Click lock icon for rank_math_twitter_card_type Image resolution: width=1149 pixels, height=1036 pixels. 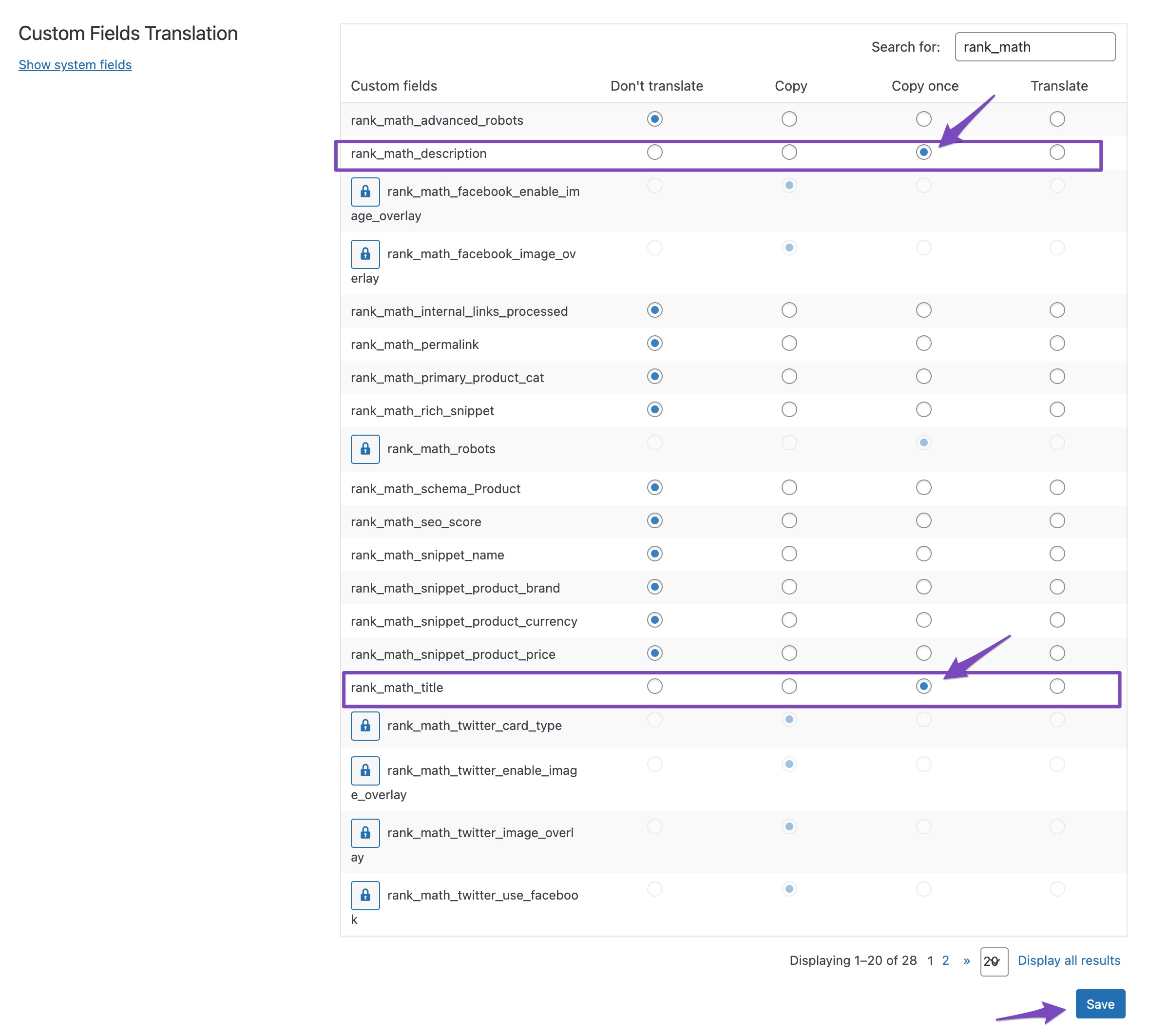[x=365, y=726]
